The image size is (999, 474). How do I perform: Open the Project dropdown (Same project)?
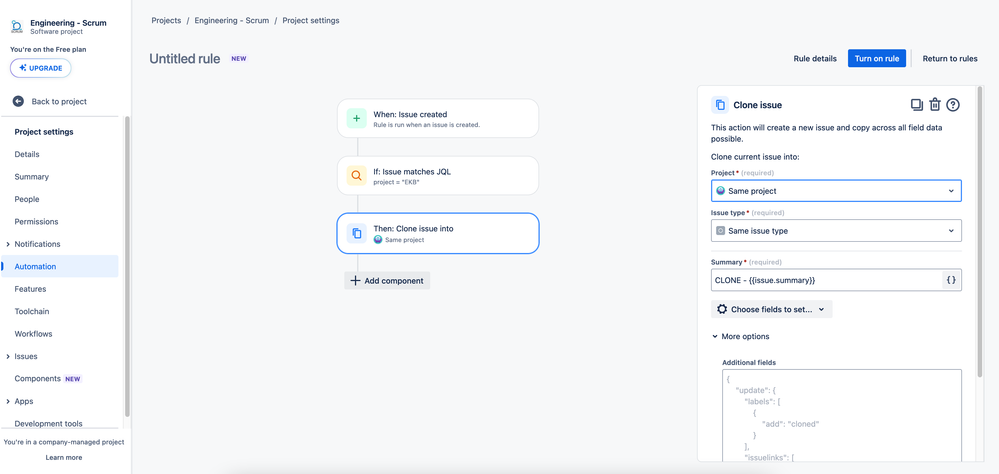[836, 190]
